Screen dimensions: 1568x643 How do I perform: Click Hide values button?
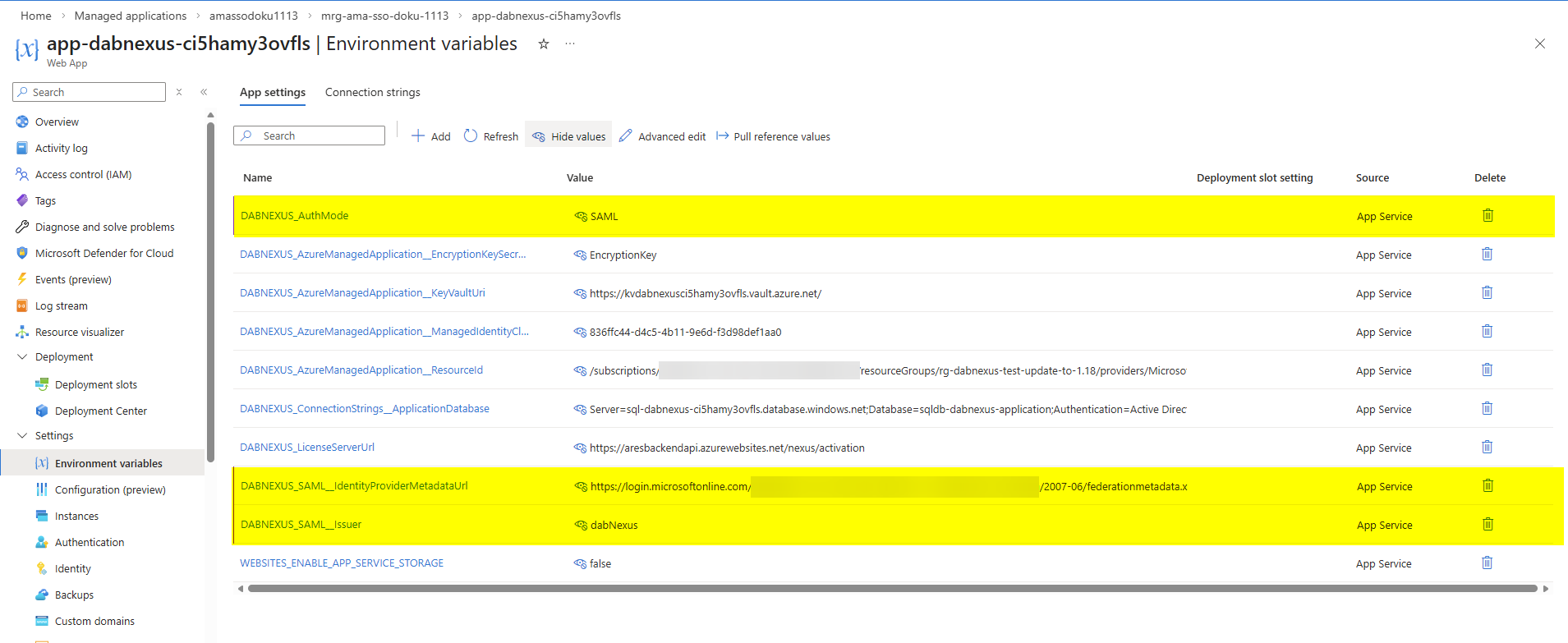coord(568,136)
